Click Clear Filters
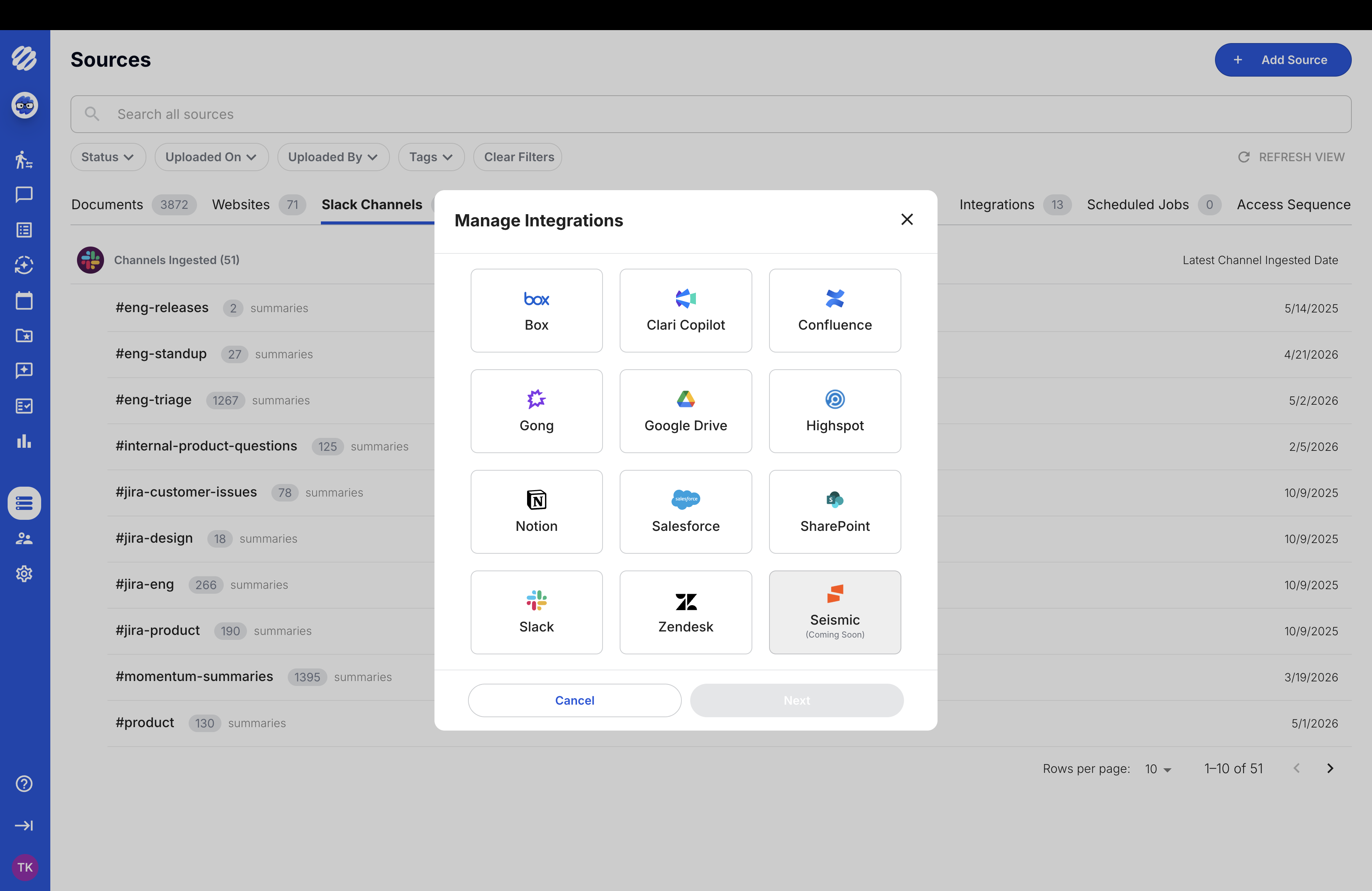1372x891 pixels. coord(518,157)
